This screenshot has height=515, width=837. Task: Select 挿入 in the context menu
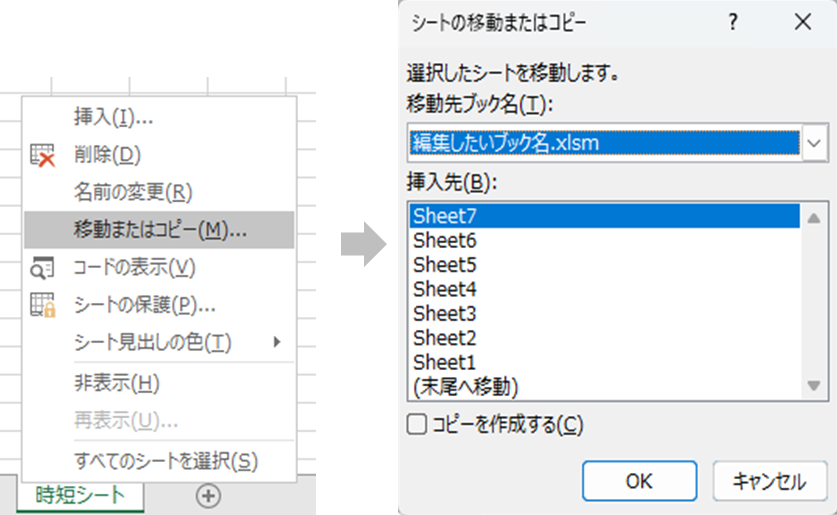pos(113,118)
